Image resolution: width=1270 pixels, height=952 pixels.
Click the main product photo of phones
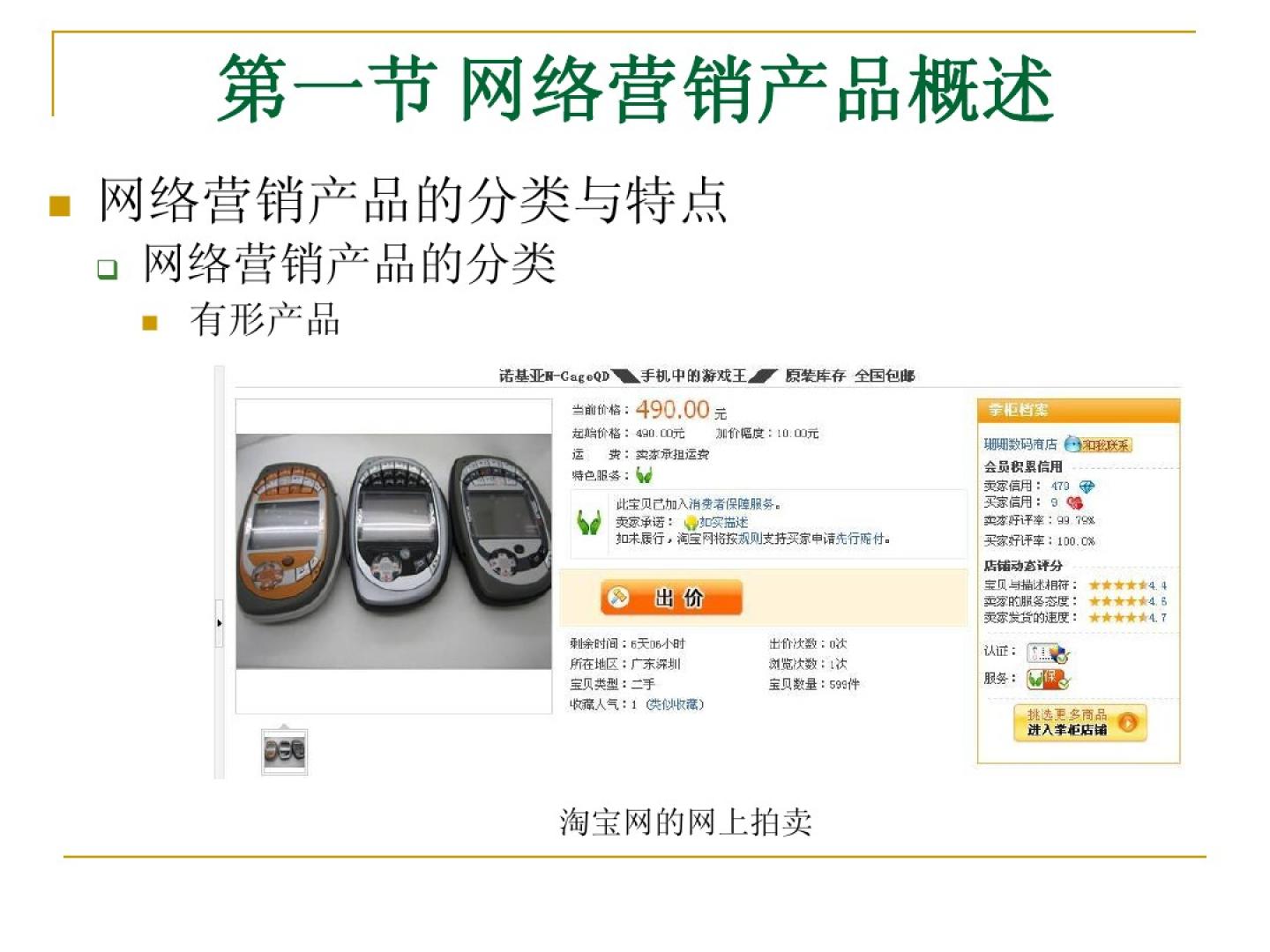393,551
